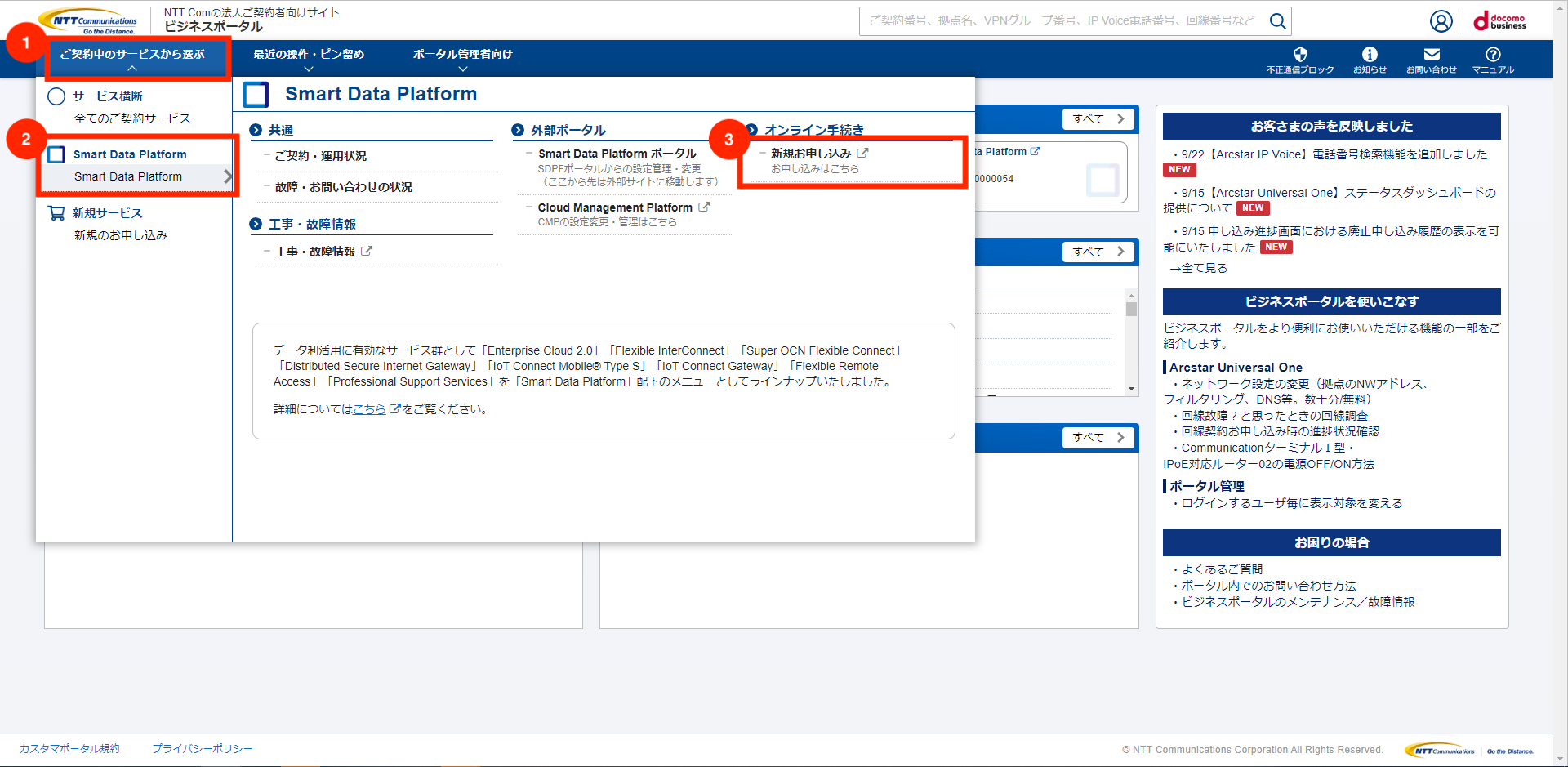The image size is (1568, 767).
Task: Click the arrow icon beside 工事・故障情報 heading
Action: click(256, 224)
